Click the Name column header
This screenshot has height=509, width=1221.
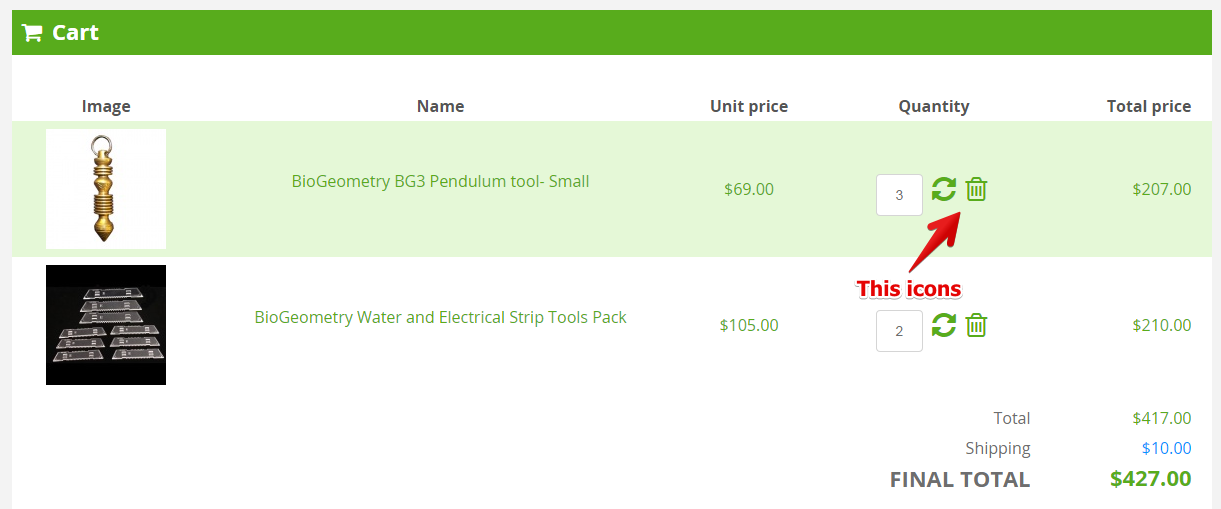coord(440,106)
